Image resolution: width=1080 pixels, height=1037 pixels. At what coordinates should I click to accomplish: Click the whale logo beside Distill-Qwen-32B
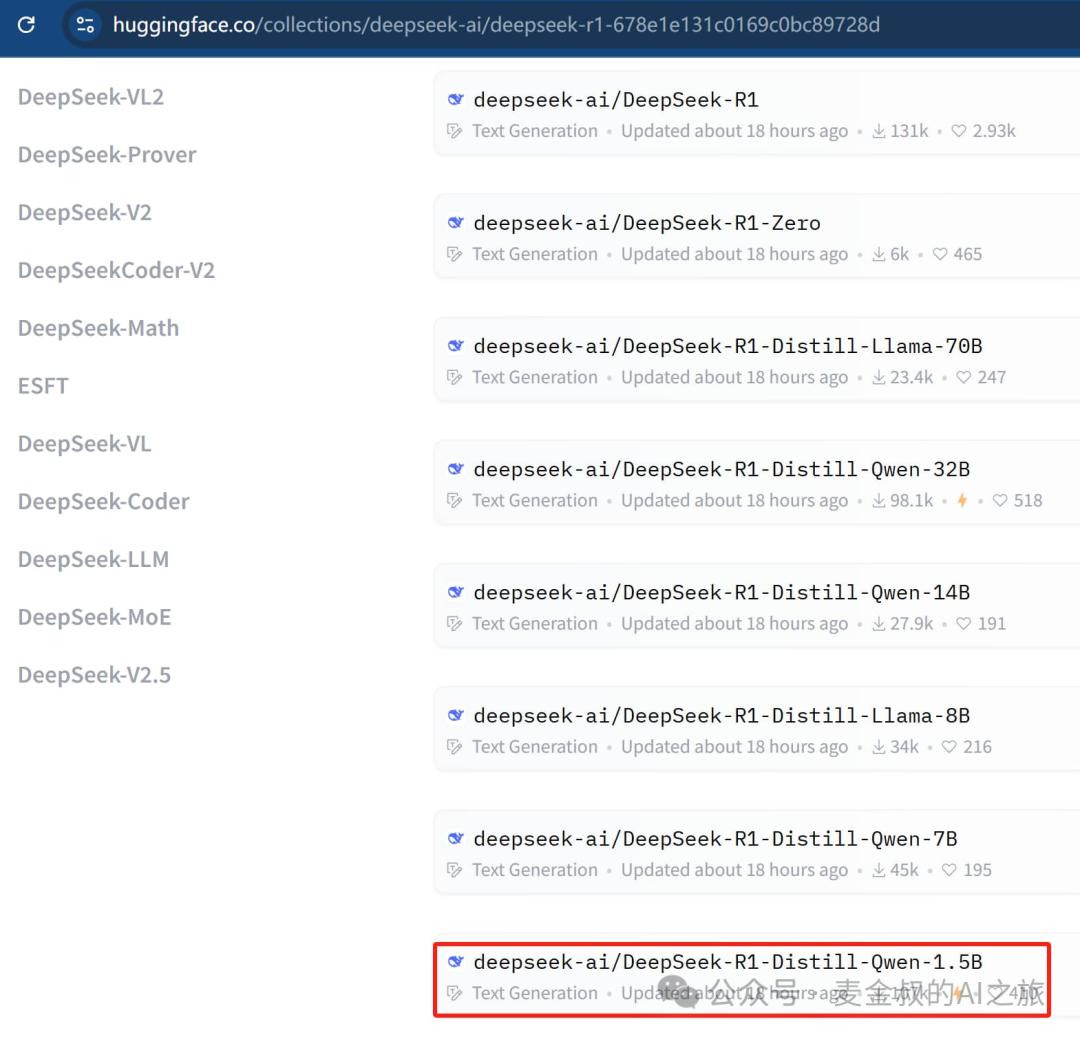click(x=455, y=470)
